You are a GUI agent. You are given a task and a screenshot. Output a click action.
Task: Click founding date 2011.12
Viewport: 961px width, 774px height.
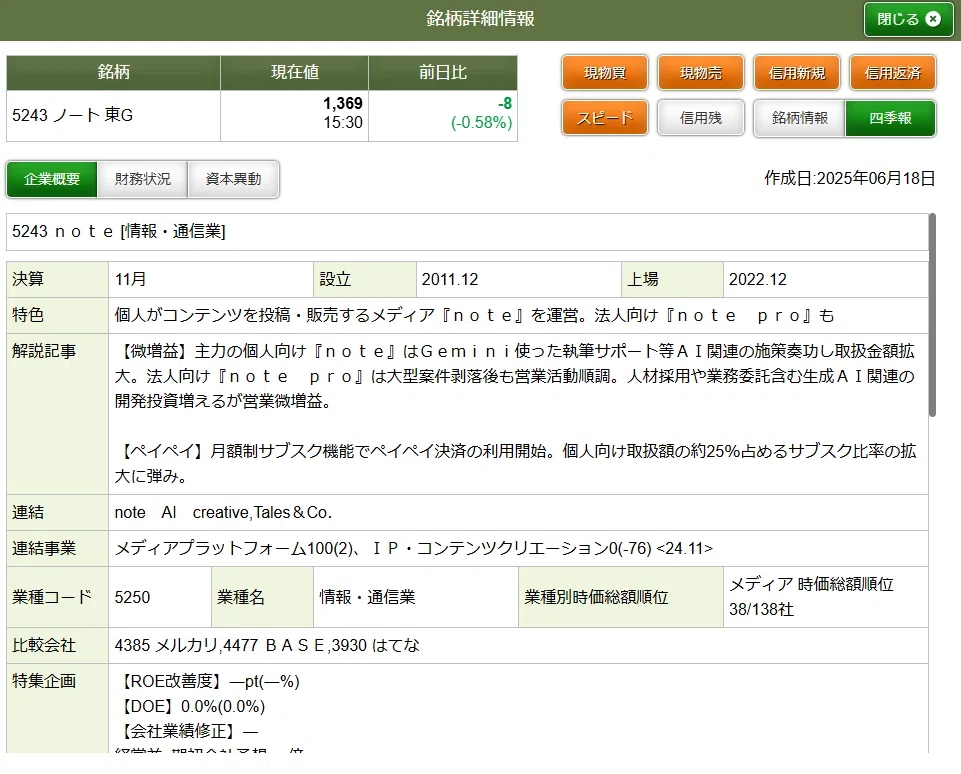[x=450, y=279]
